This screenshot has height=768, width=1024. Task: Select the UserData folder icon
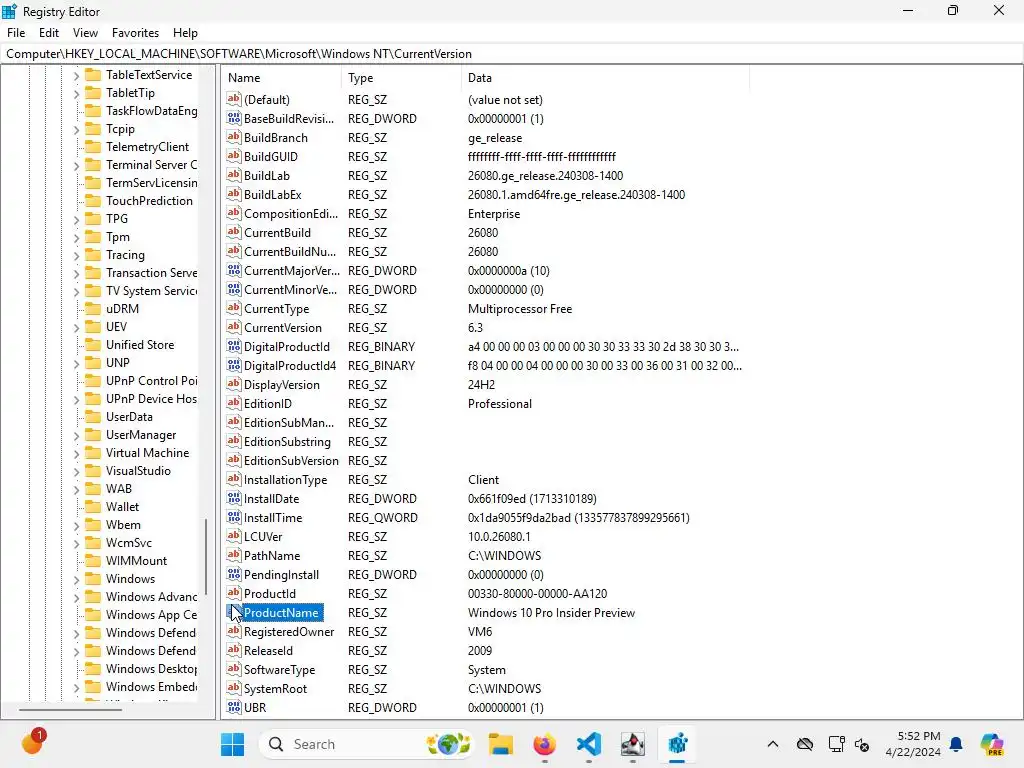coord(93,417)
